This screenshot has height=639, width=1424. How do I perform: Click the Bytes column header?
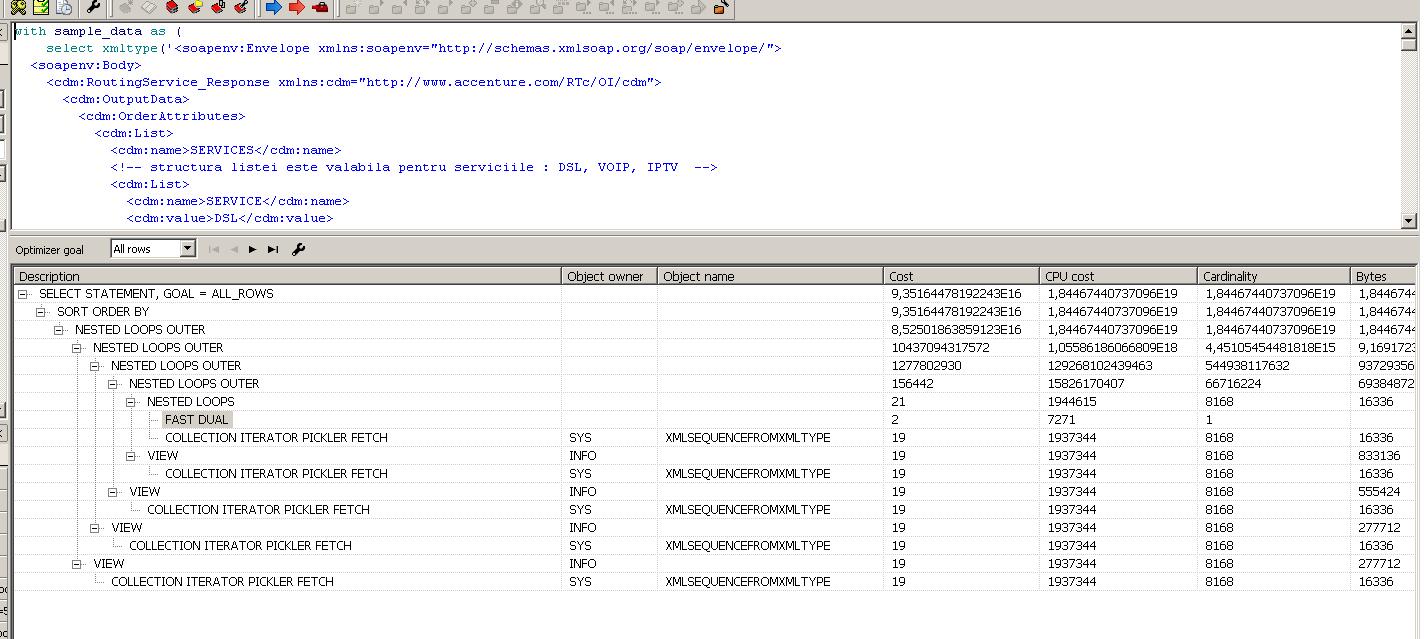pos(1383,276)
